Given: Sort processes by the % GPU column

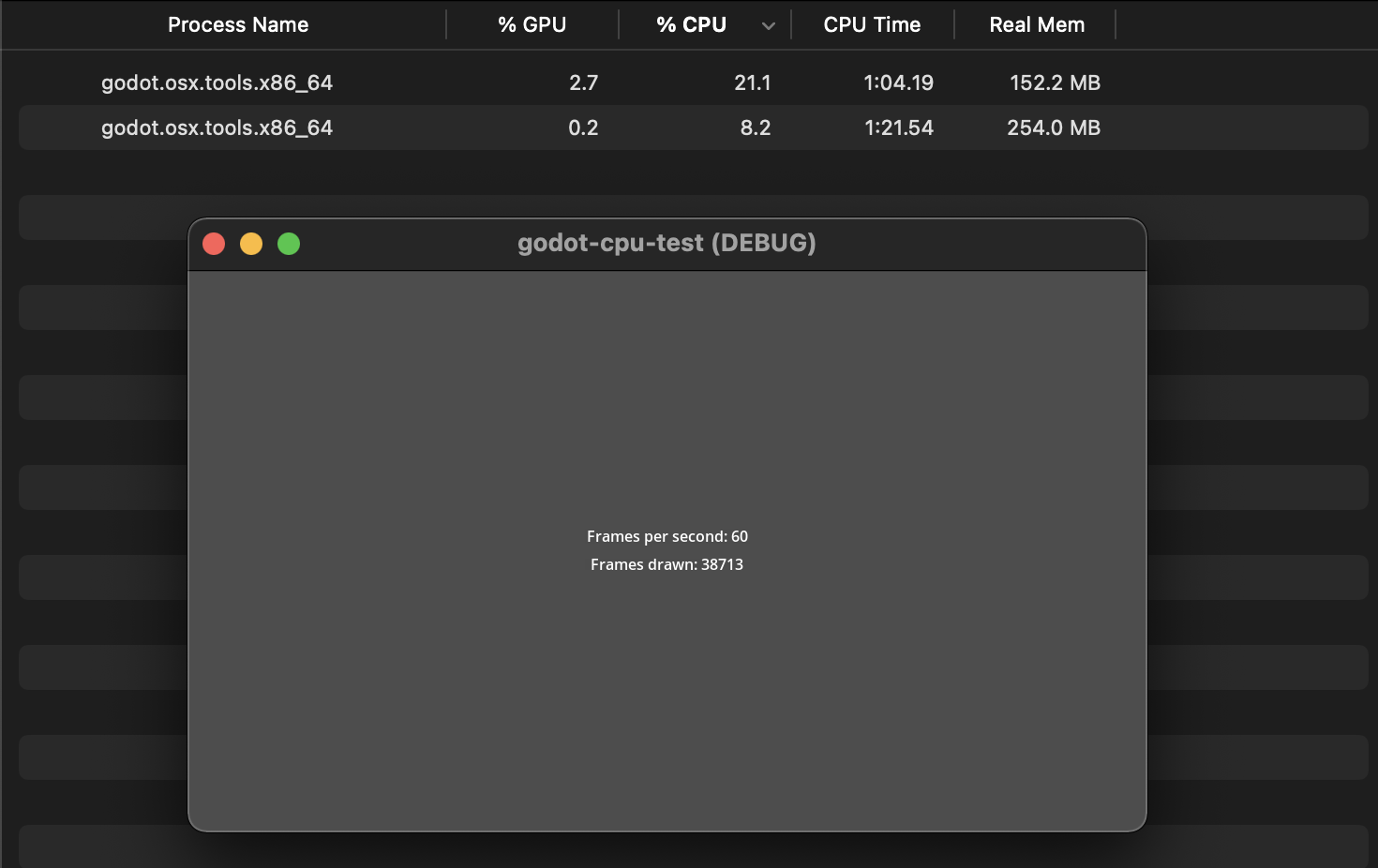Looking at the screenshot, I should tap(532, 24).
